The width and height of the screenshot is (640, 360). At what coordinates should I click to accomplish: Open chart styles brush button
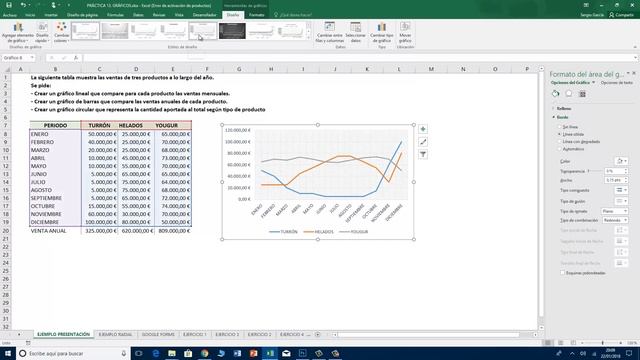(x=423, y=142)
